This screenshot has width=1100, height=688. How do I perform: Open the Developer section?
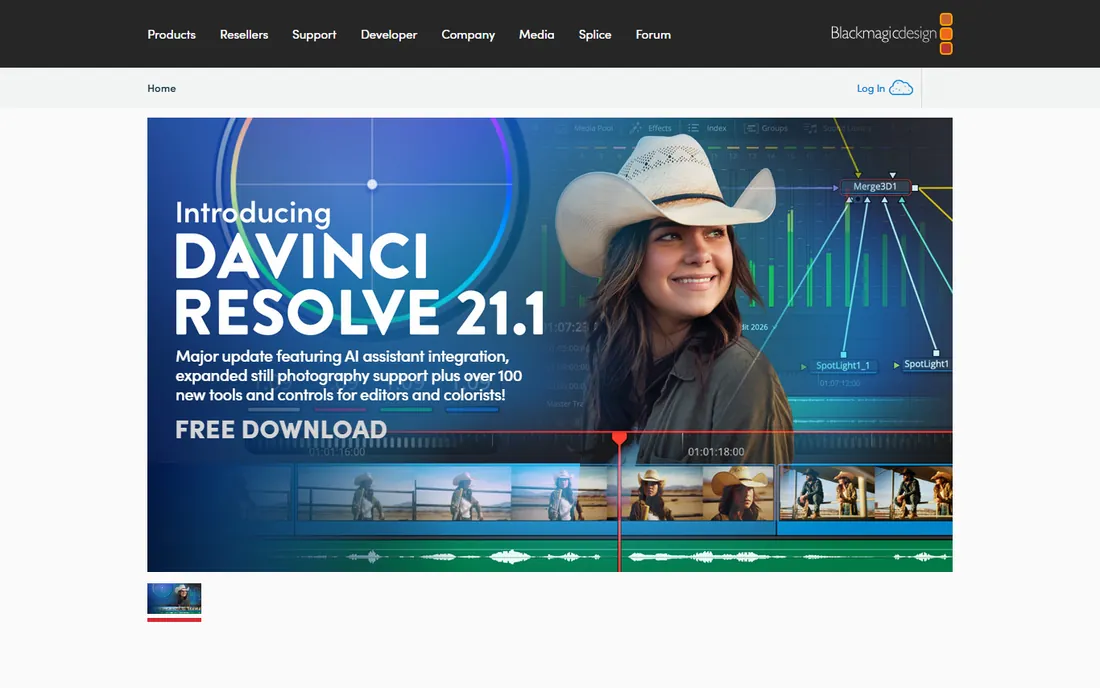[389, 34]
